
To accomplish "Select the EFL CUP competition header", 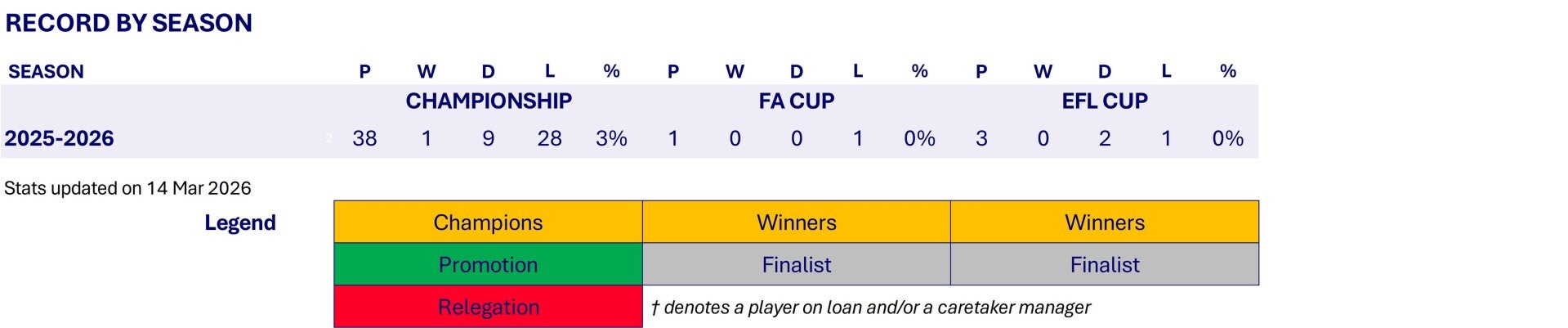I will click(x=1104, y=101).
